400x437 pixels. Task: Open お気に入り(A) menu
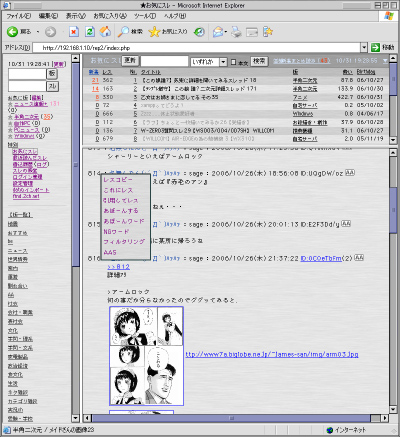(x=110, y=16)
